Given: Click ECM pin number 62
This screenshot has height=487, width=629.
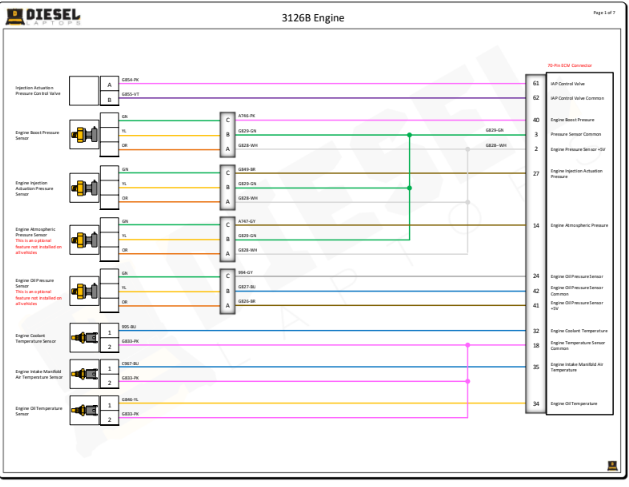Looking at the screenshot, I should 536,98.
